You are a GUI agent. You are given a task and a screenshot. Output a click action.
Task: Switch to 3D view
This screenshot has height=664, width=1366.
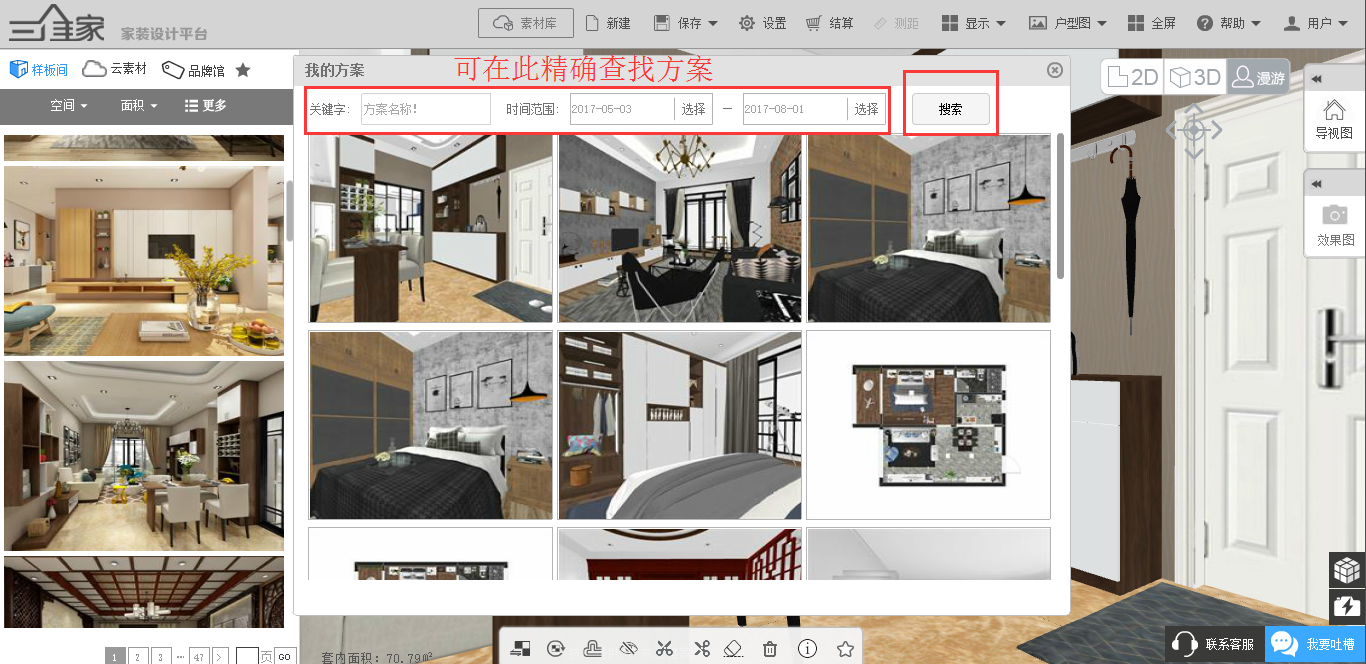1196,77
